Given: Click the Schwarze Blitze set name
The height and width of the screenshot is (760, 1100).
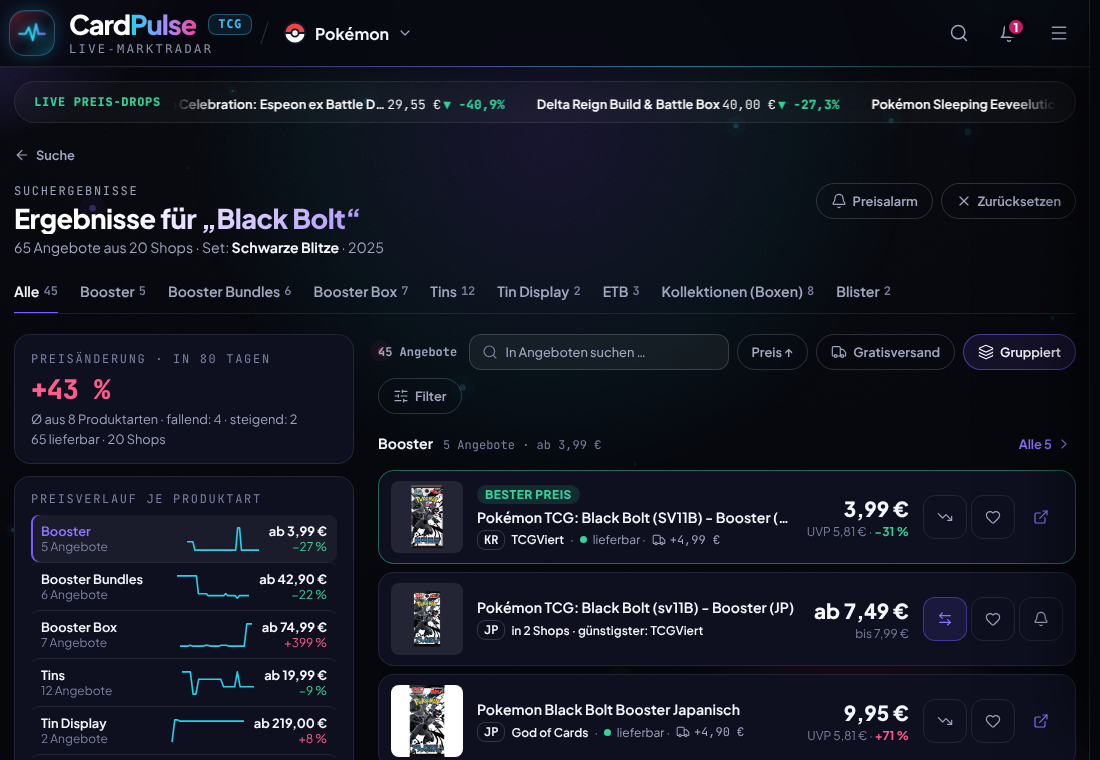Looking at the screenshot, I should click(285, 248).
